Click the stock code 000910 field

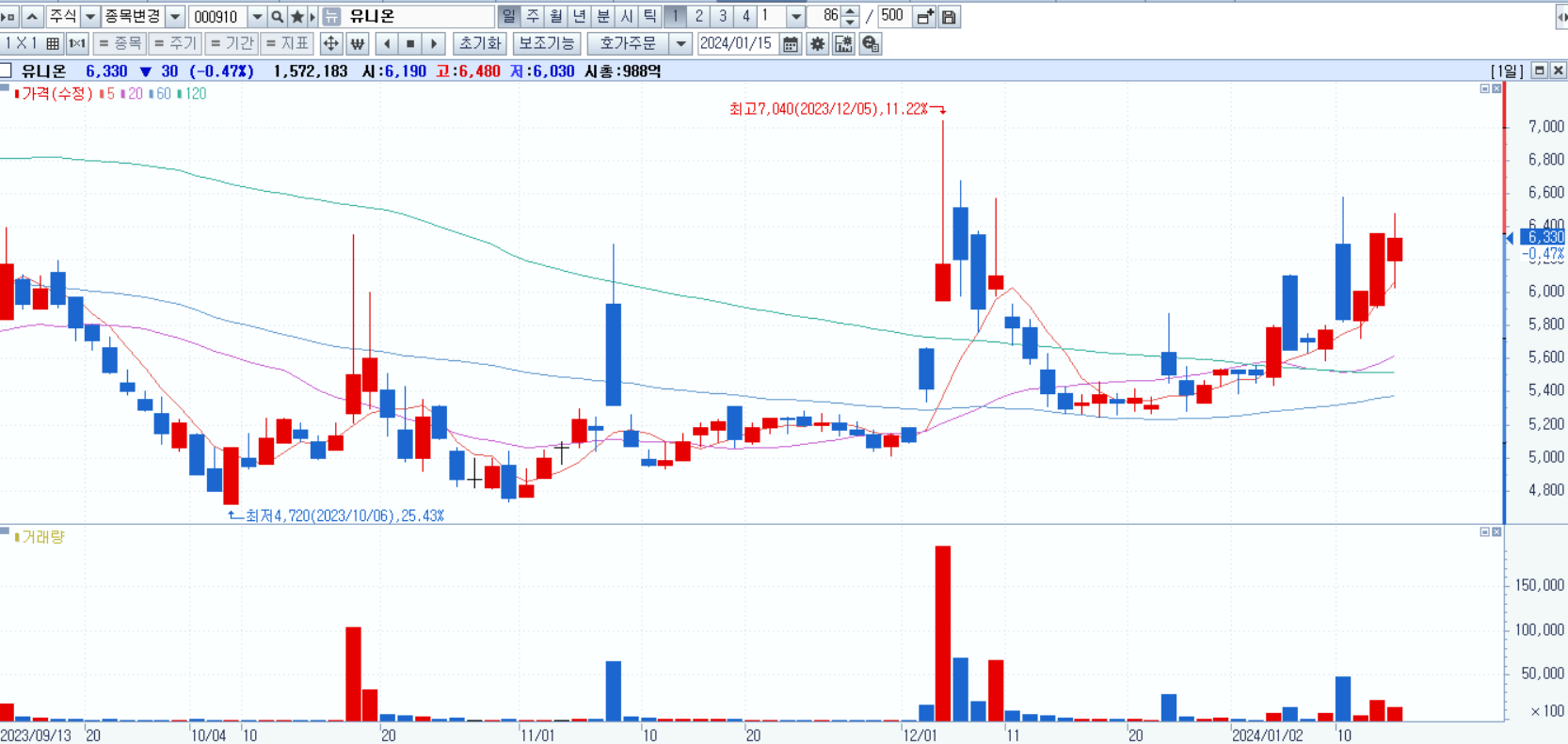[x=218, y=17]
